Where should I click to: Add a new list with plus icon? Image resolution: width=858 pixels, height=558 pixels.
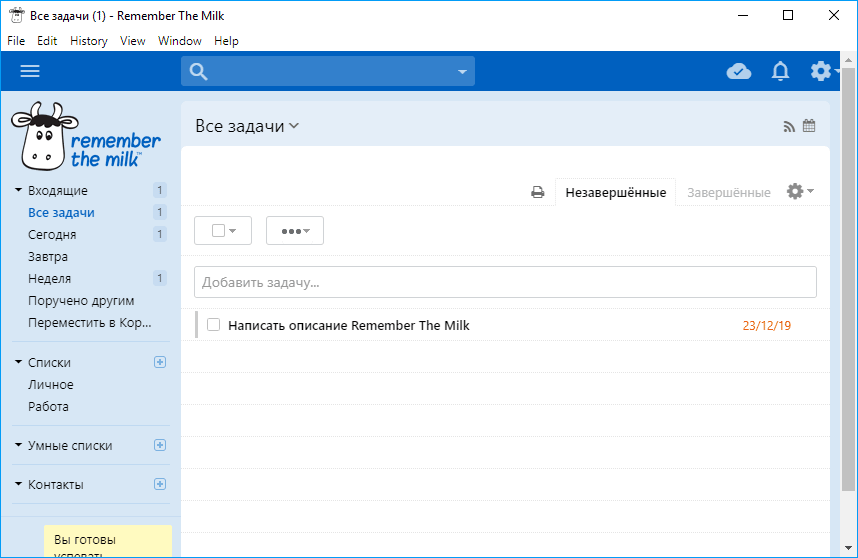click(160, 362)
